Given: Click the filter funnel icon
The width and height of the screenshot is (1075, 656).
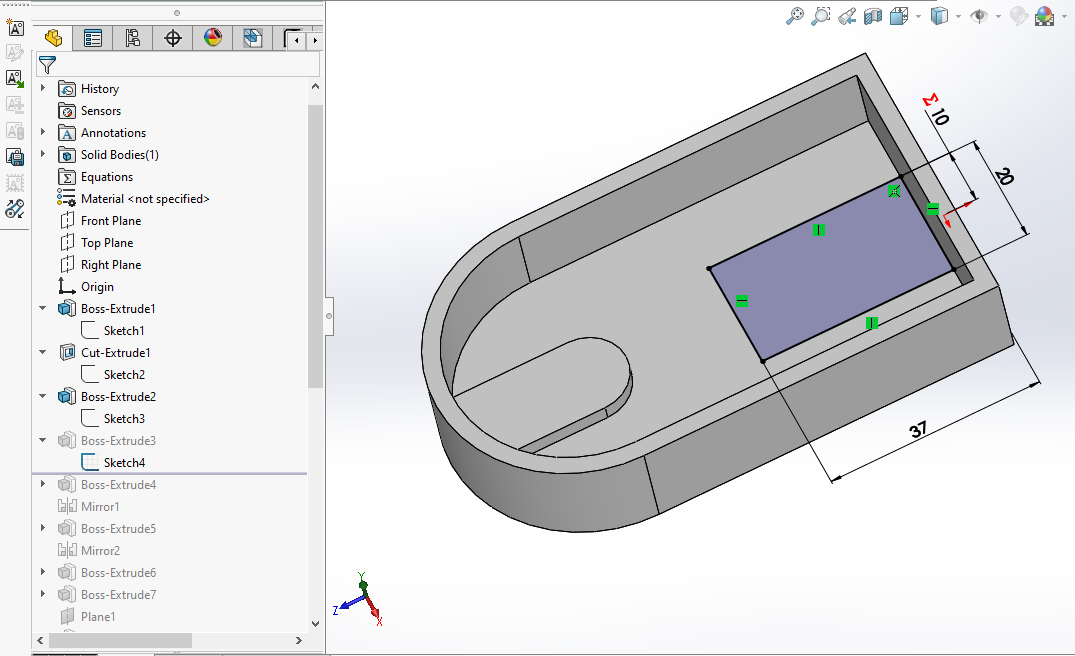Looking at the screenshot, I should [x=47, y=65].
